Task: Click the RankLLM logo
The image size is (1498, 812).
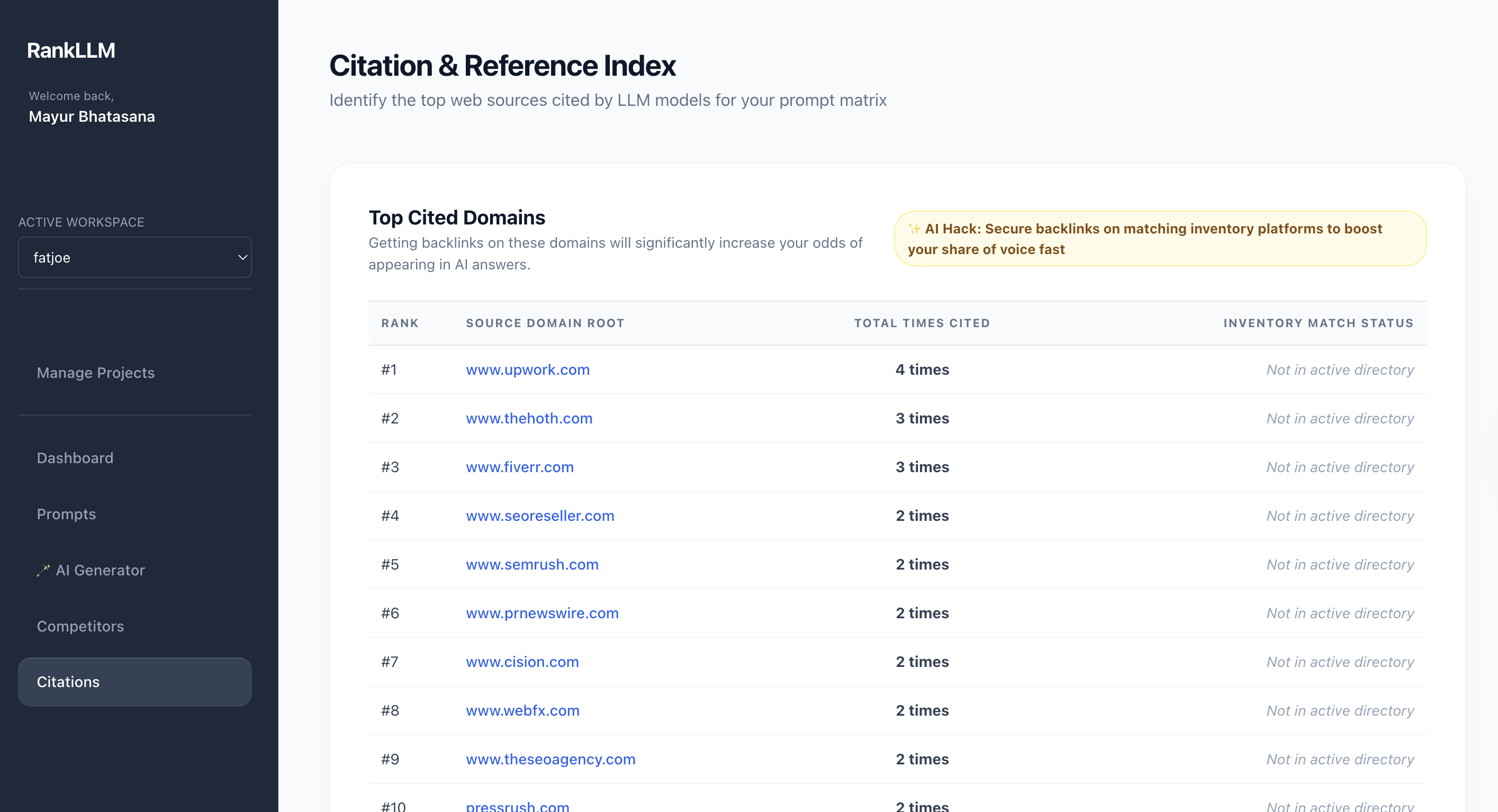Action: [71, 51]
